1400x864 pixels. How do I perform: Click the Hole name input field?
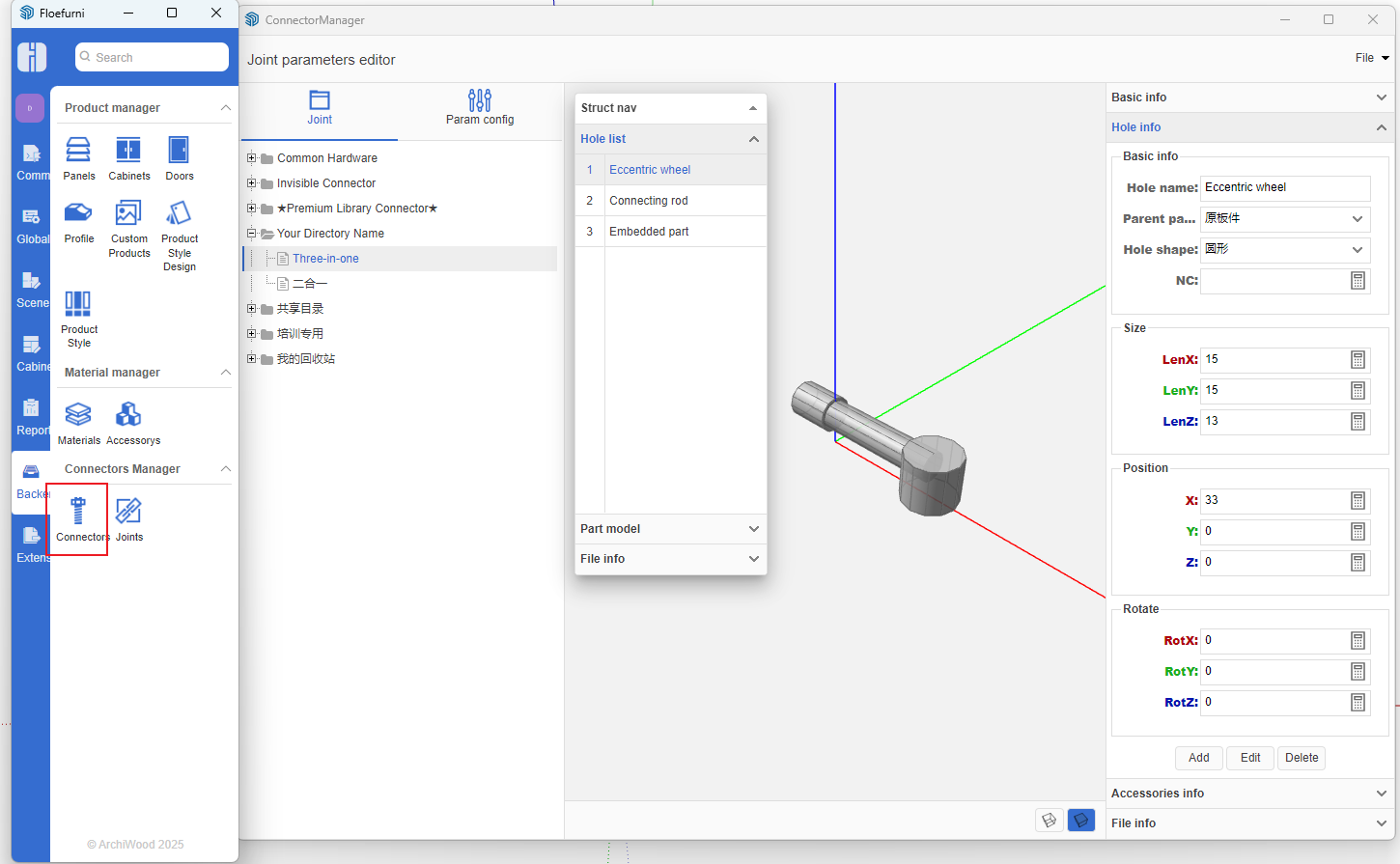click(x=1285, y=188)
